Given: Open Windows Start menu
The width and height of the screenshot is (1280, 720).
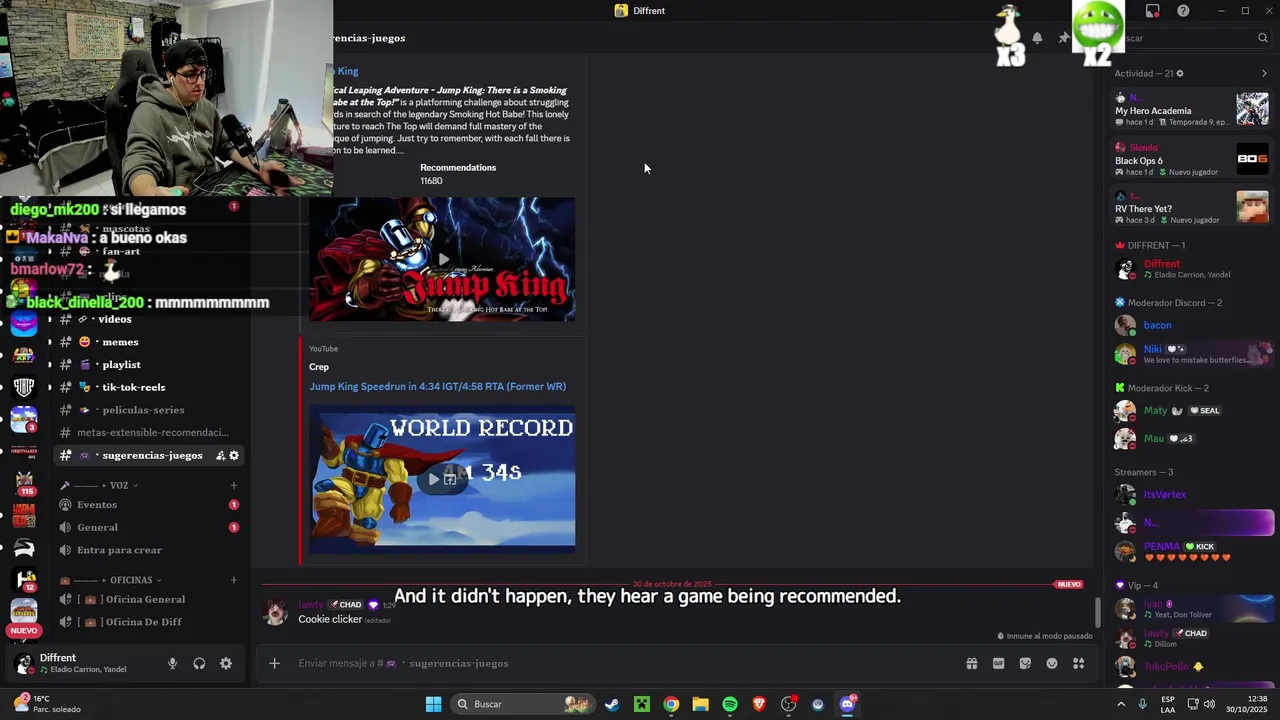Looking at the screenshot, I should 433,704.
